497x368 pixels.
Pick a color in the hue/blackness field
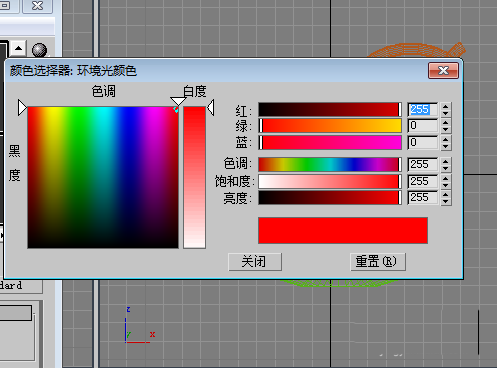(x=103, y=177)
